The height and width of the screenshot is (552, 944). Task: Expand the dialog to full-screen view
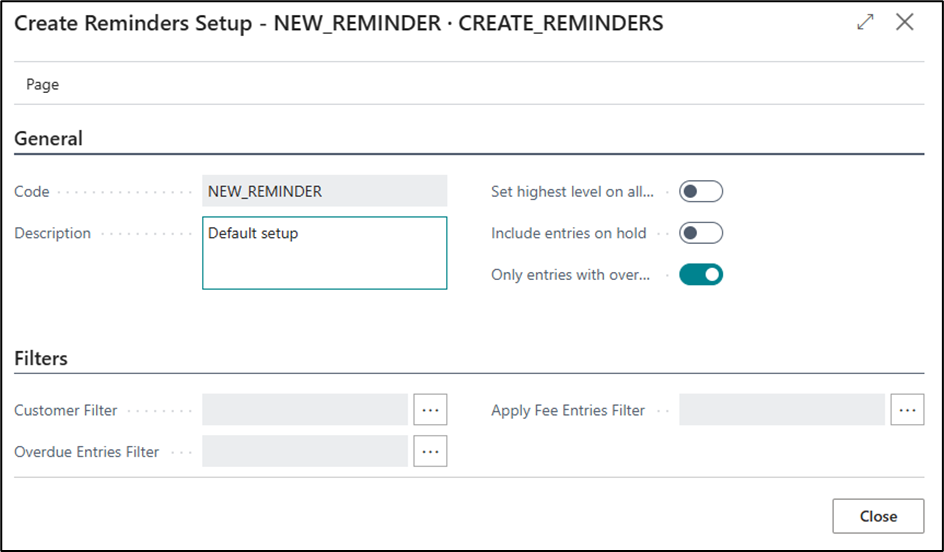click(866, 22)
